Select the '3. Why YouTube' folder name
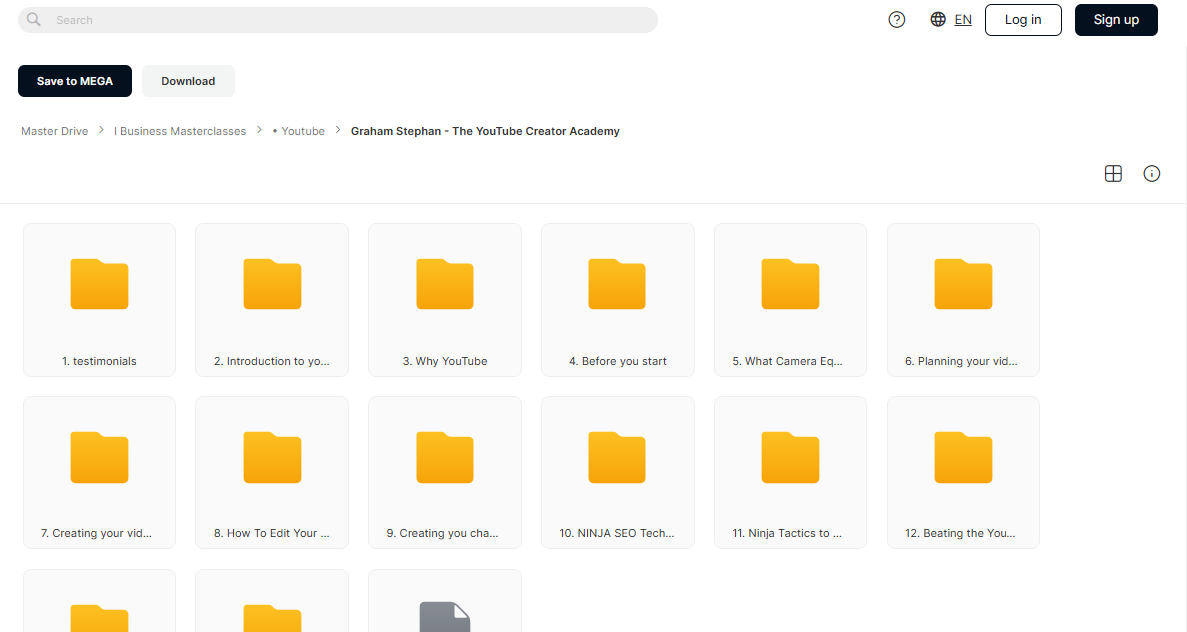The image size is (1187, 632). 445,361
